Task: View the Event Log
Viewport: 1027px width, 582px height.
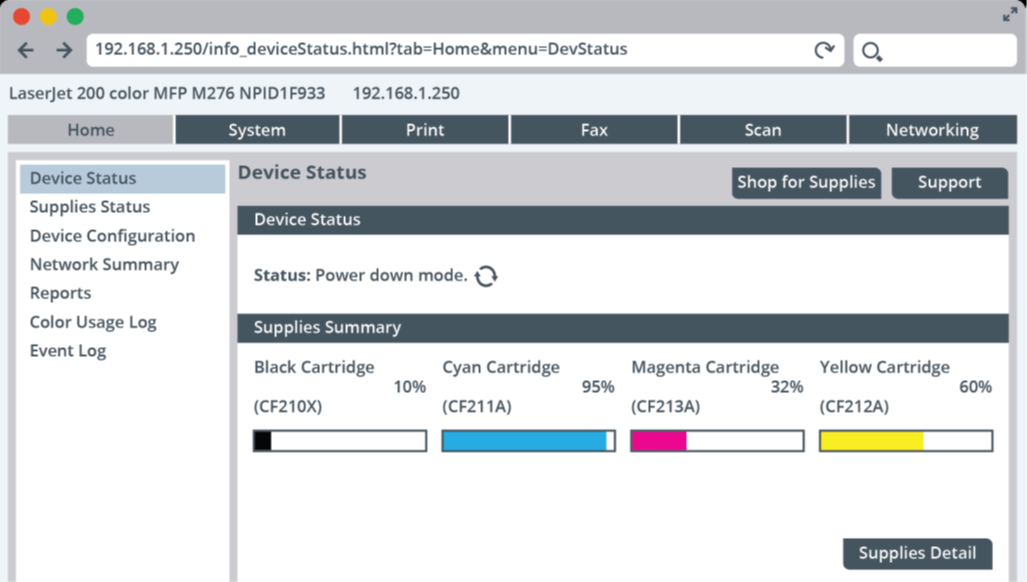Action: pos(67,351)
